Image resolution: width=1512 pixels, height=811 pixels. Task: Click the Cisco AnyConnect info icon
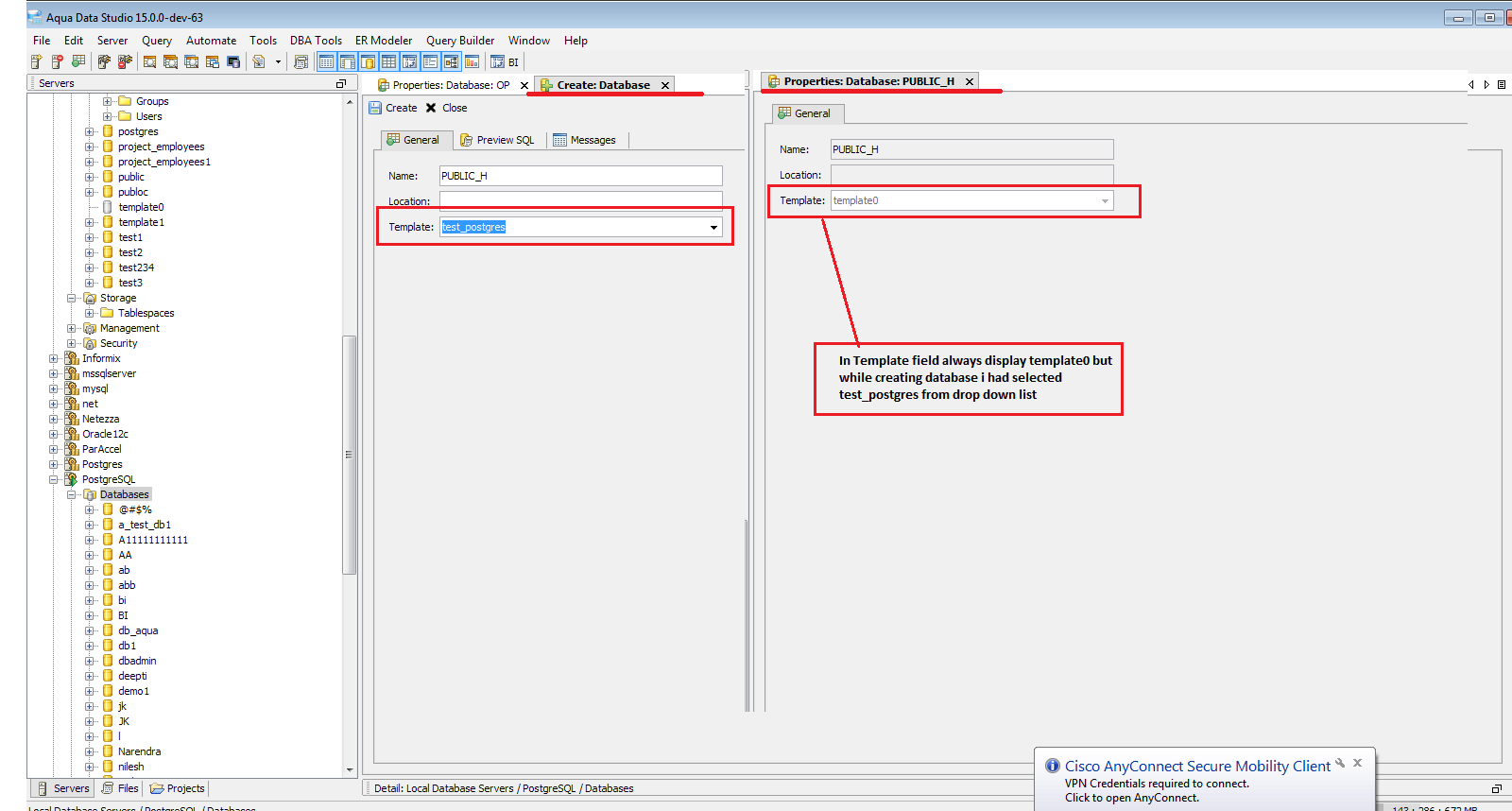click(1053, 766)
